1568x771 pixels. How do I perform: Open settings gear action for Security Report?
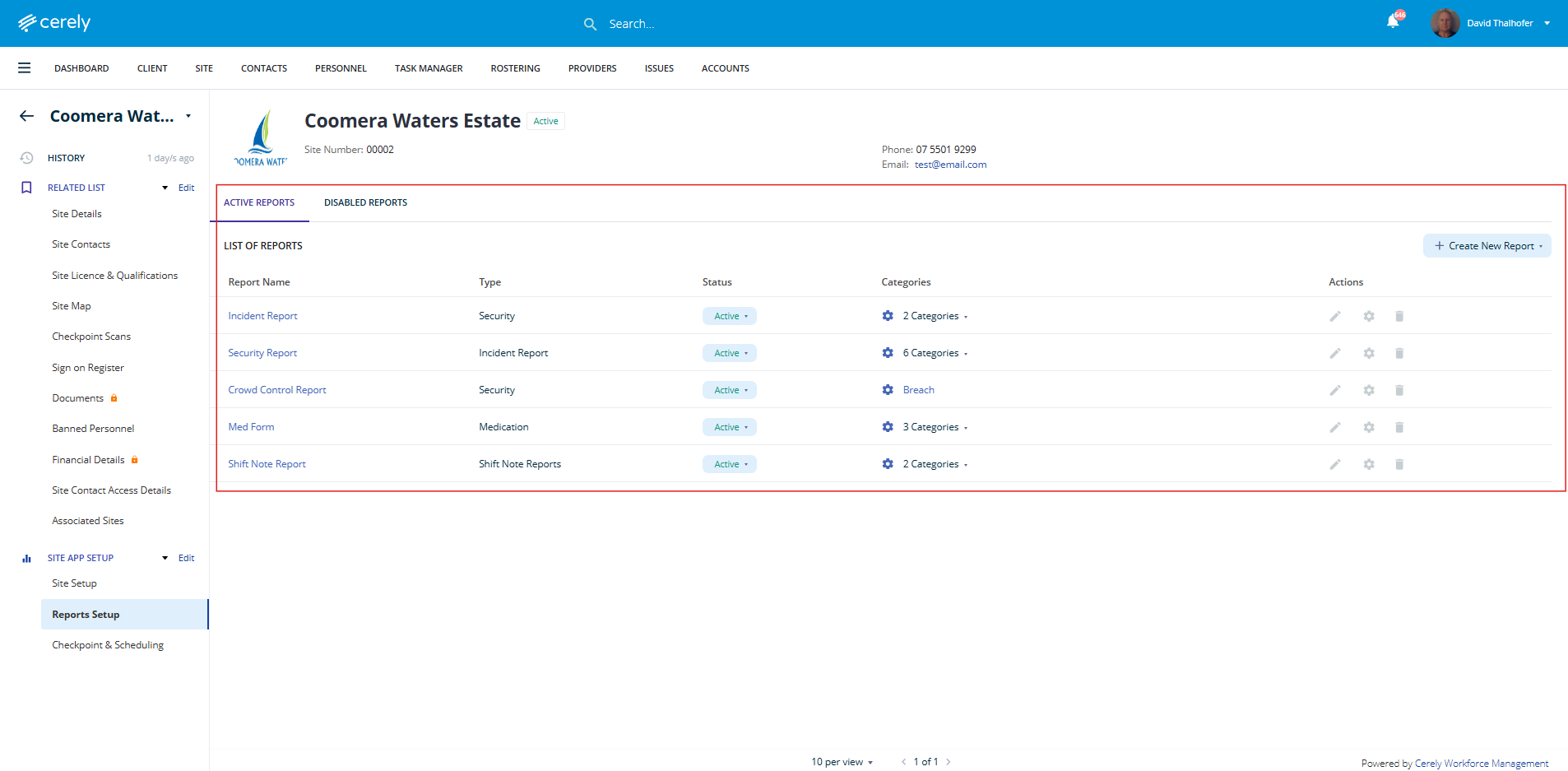click(1369, 353)
